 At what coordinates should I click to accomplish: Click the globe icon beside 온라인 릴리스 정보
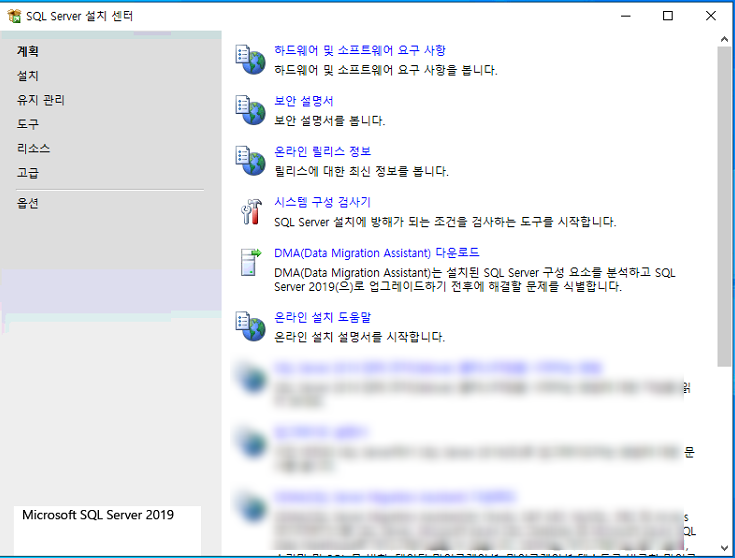click(250, 161)
